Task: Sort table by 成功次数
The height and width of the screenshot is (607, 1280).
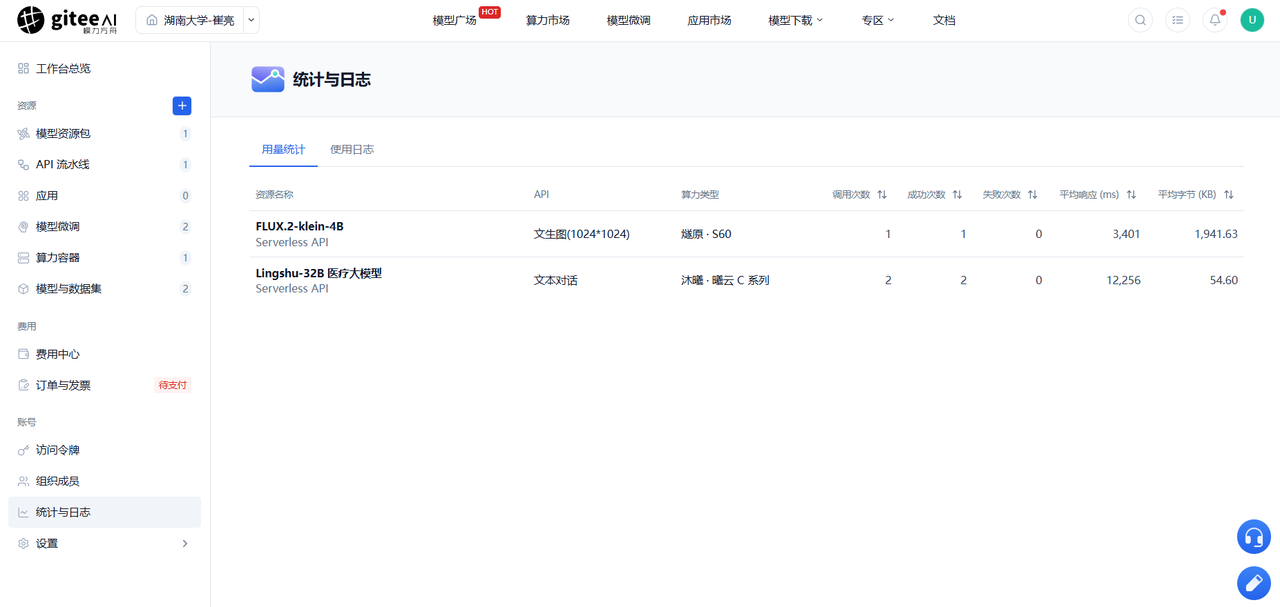Action: pos(957,195)
